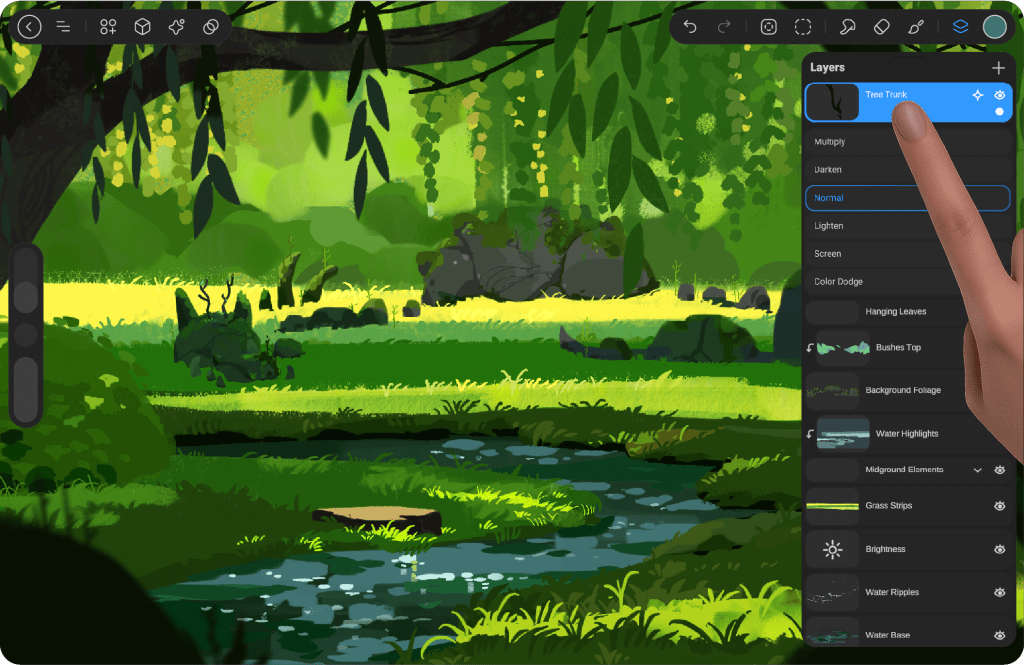Add a new layer with plus button
The width and height of the screenshot is (1024, 665).
[998, 68]
